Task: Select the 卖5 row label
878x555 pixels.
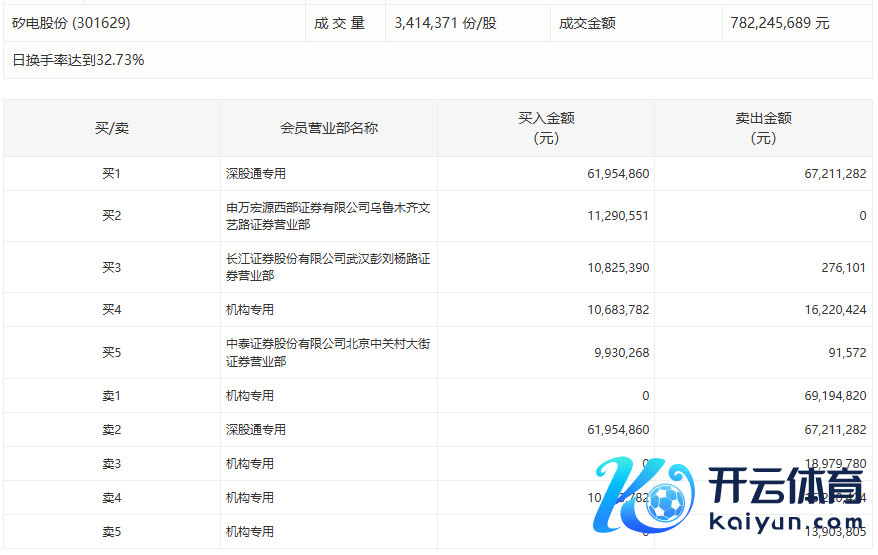Action: click(x=111, y=532)
